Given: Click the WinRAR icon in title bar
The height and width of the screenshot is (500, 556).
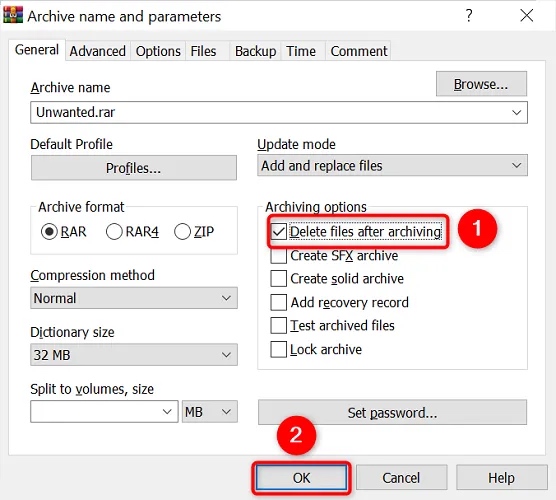Looking at the screenshot, I should click(x=12, y=15).
